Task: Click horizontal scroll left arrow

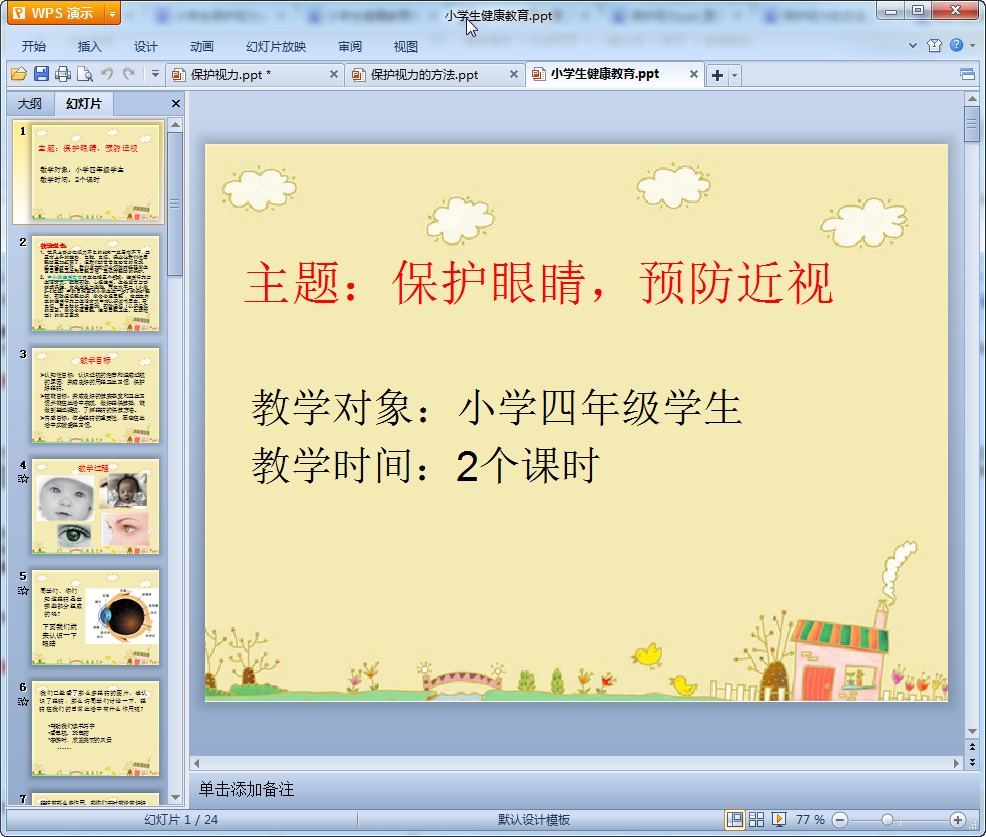Action: pos(197,763)
